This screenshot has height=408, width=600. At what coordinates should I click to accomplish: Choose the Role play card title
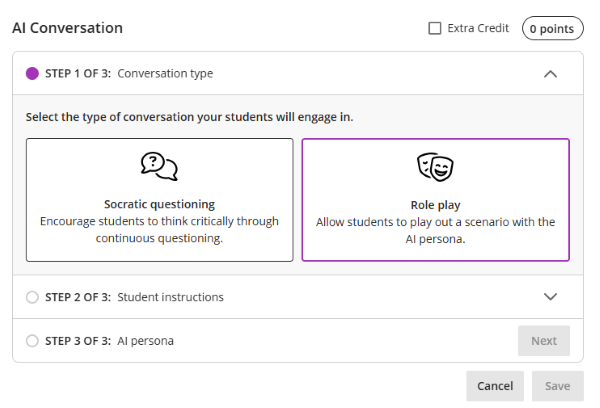(x=435, y=204)
